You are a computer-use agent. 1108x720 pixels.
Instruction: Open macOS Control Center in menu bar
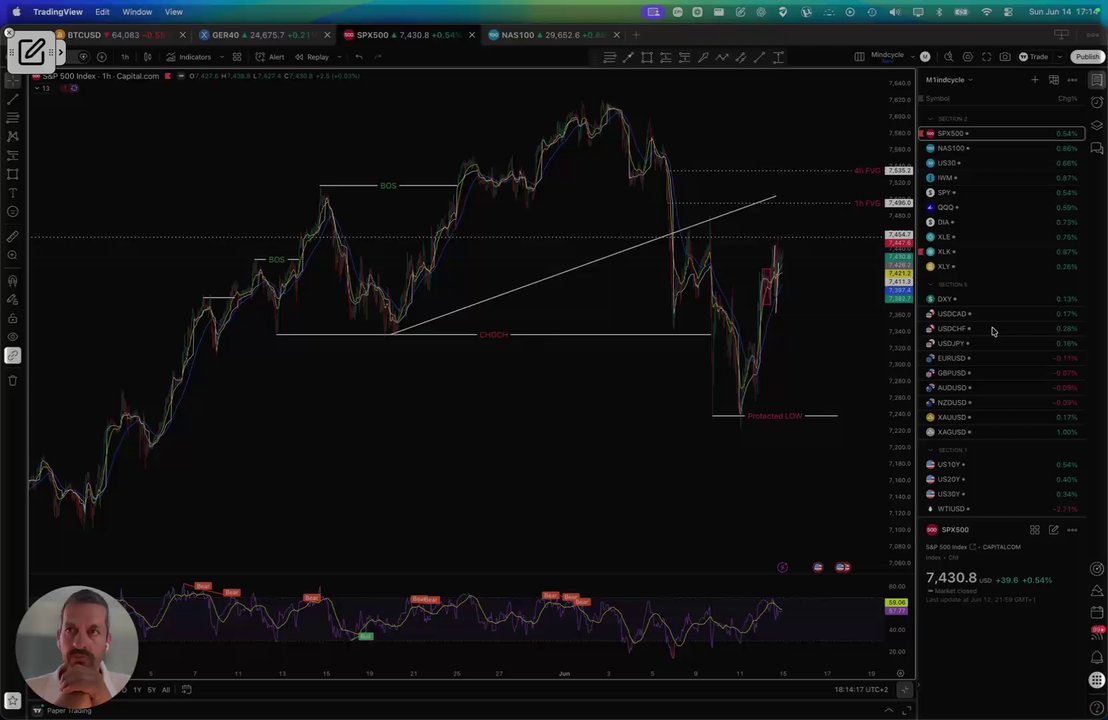pyautogui.click(x=1008, y=12)
